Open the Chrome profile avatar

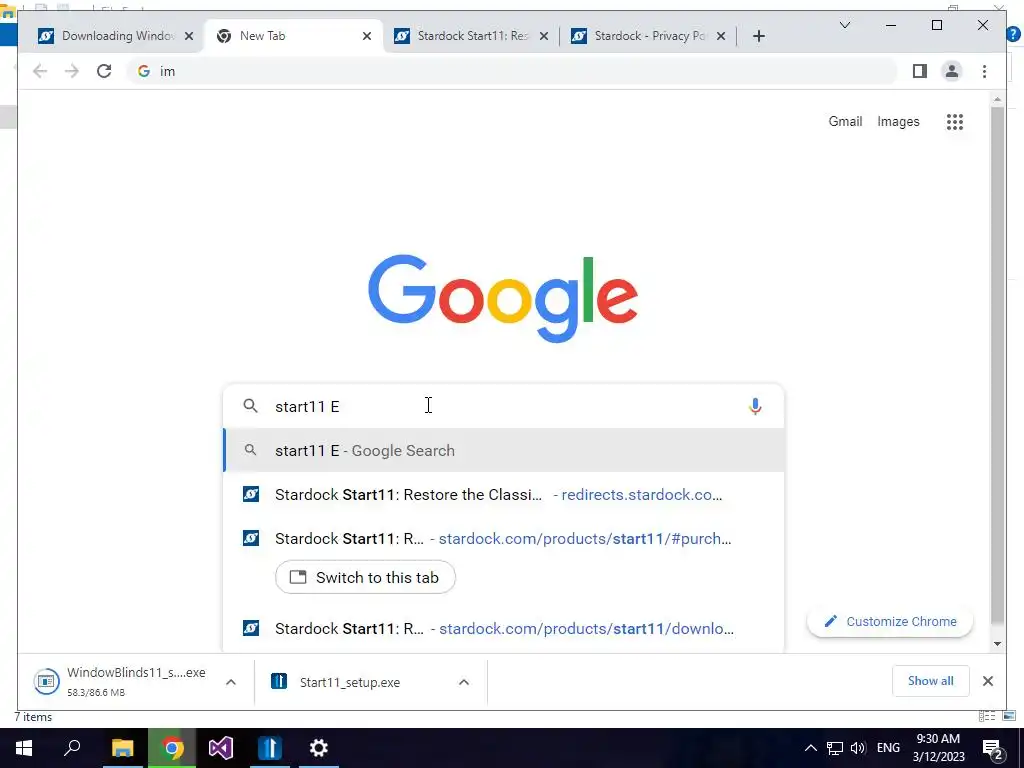(952, 71)
